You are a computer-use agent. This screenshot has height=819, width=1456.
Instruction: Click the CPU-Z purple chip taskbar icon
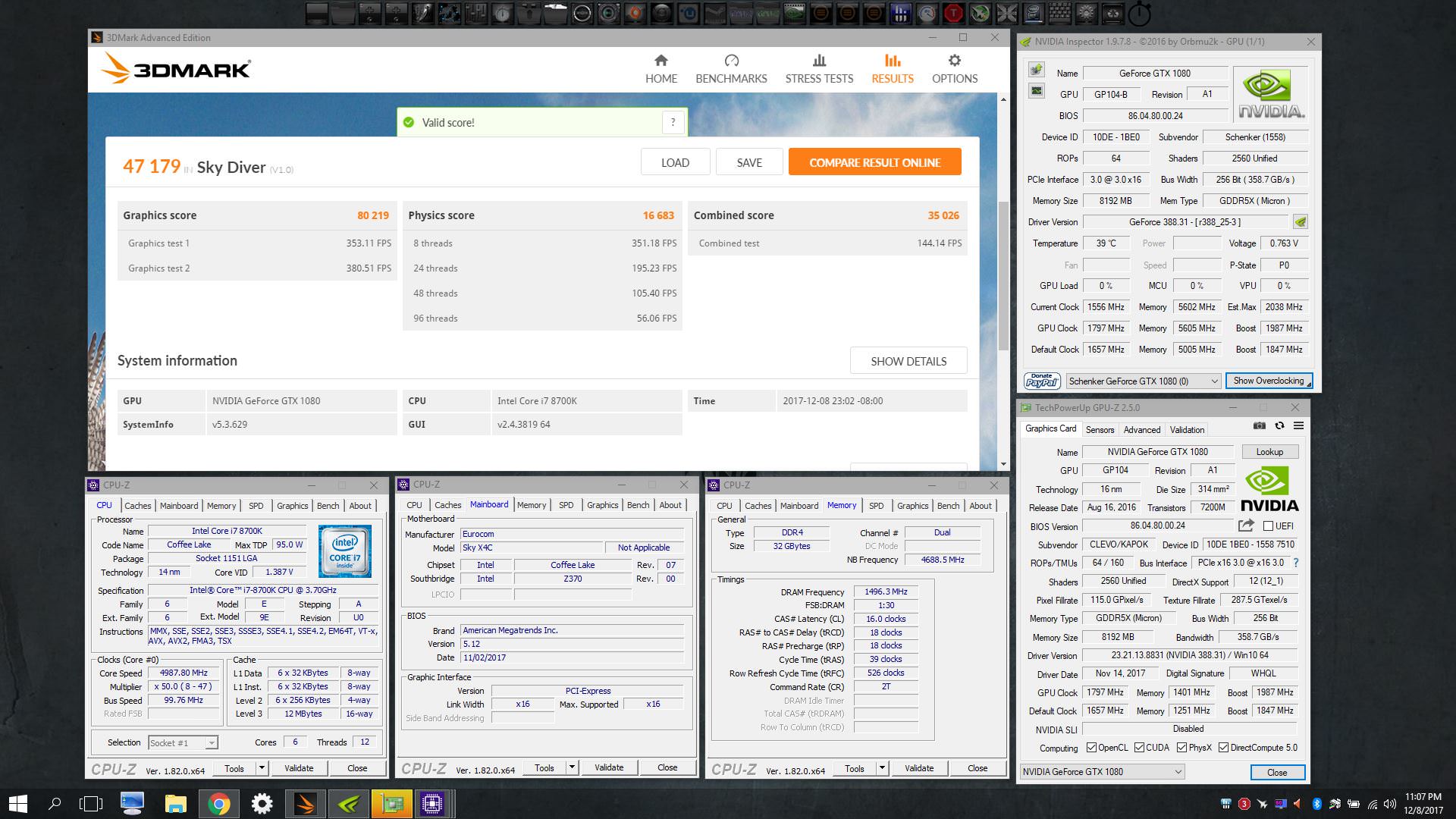(x=433, y=803)
